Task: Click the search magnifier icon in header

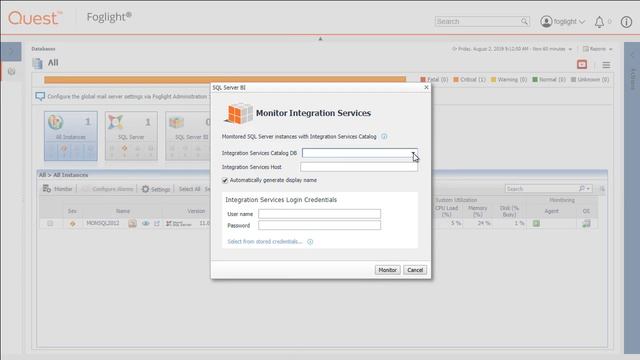Action: pos(524,21)
